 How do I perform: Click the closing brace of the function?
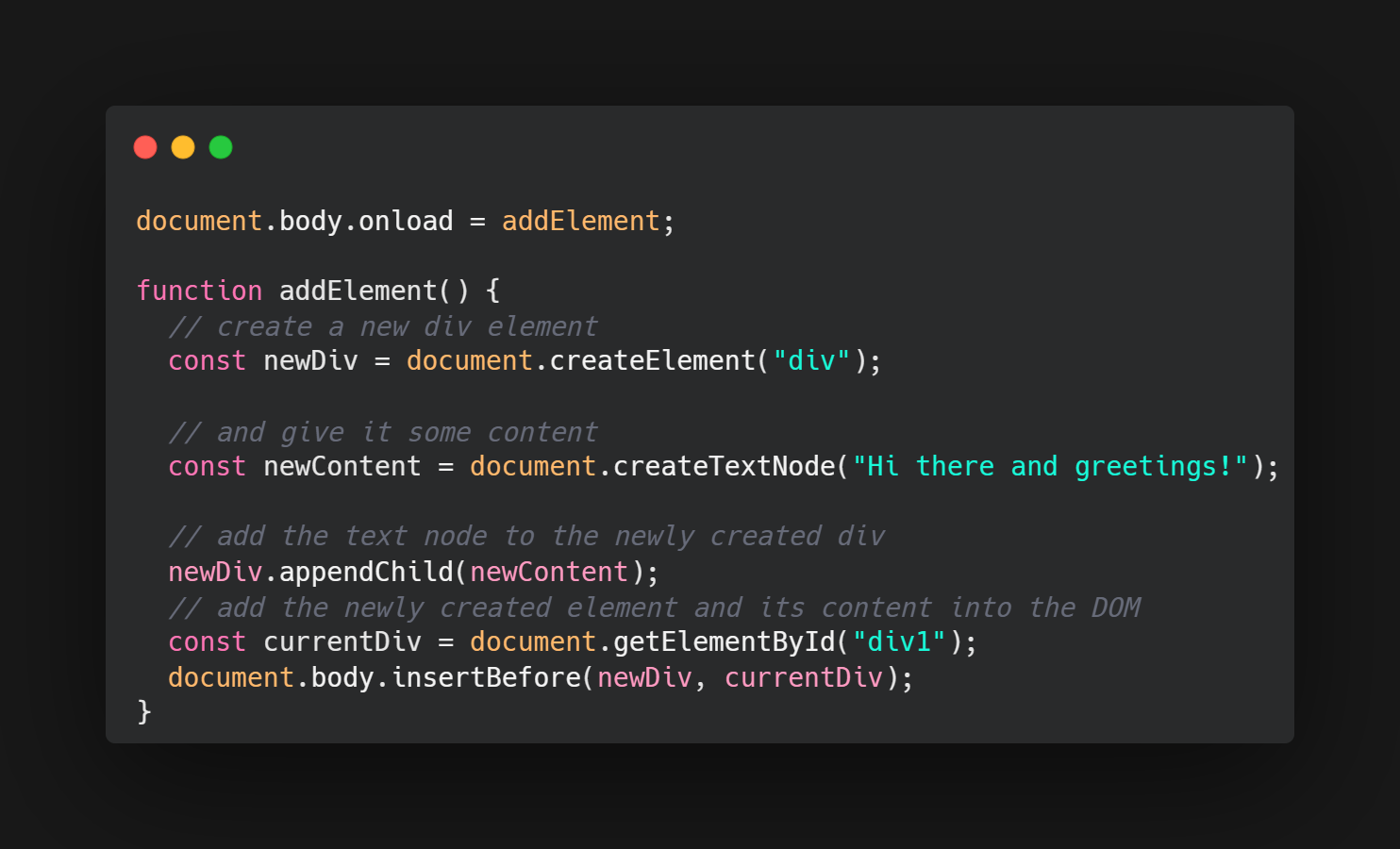pos(144,710)
